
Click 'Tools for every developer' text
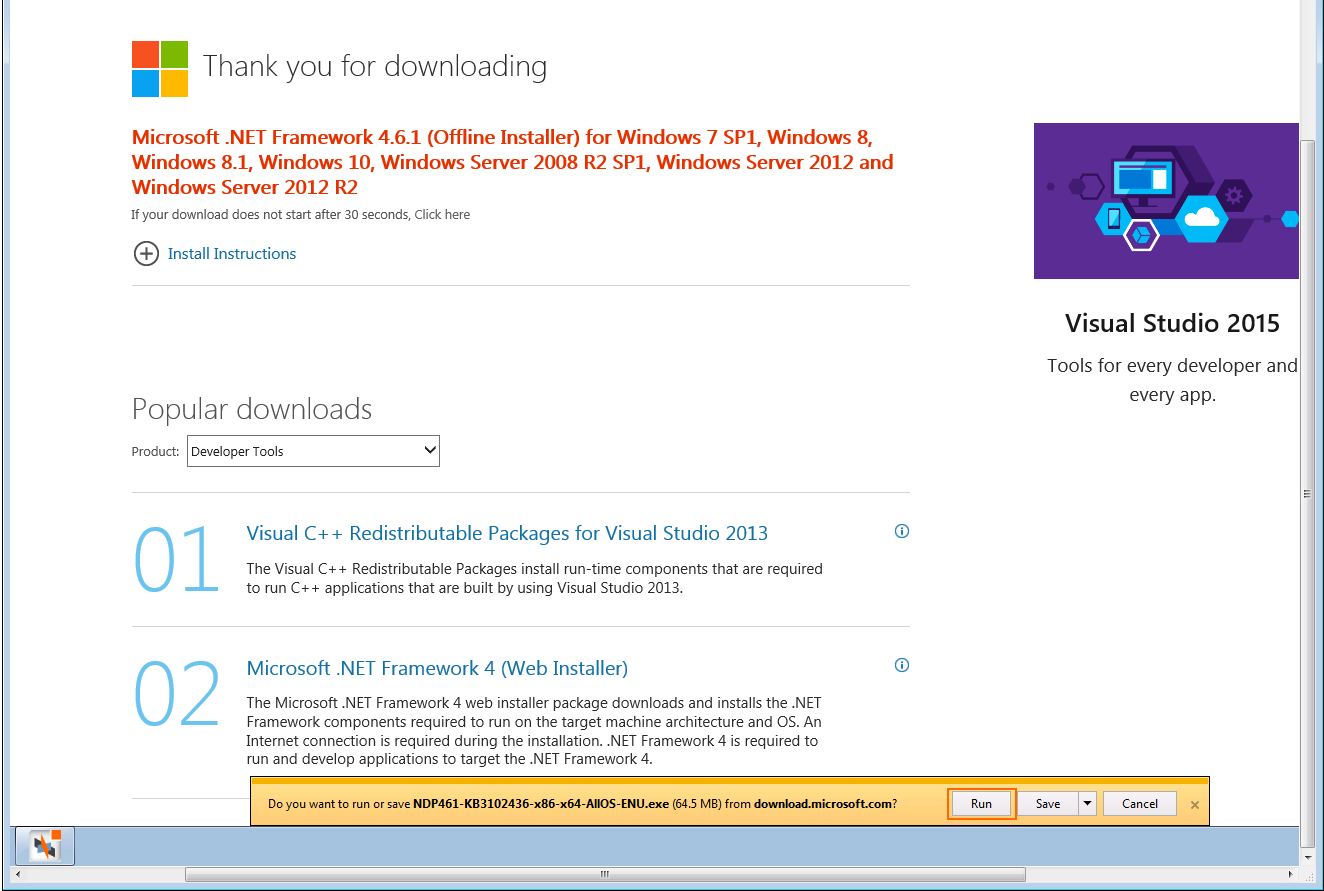[x=1172, y=380]
